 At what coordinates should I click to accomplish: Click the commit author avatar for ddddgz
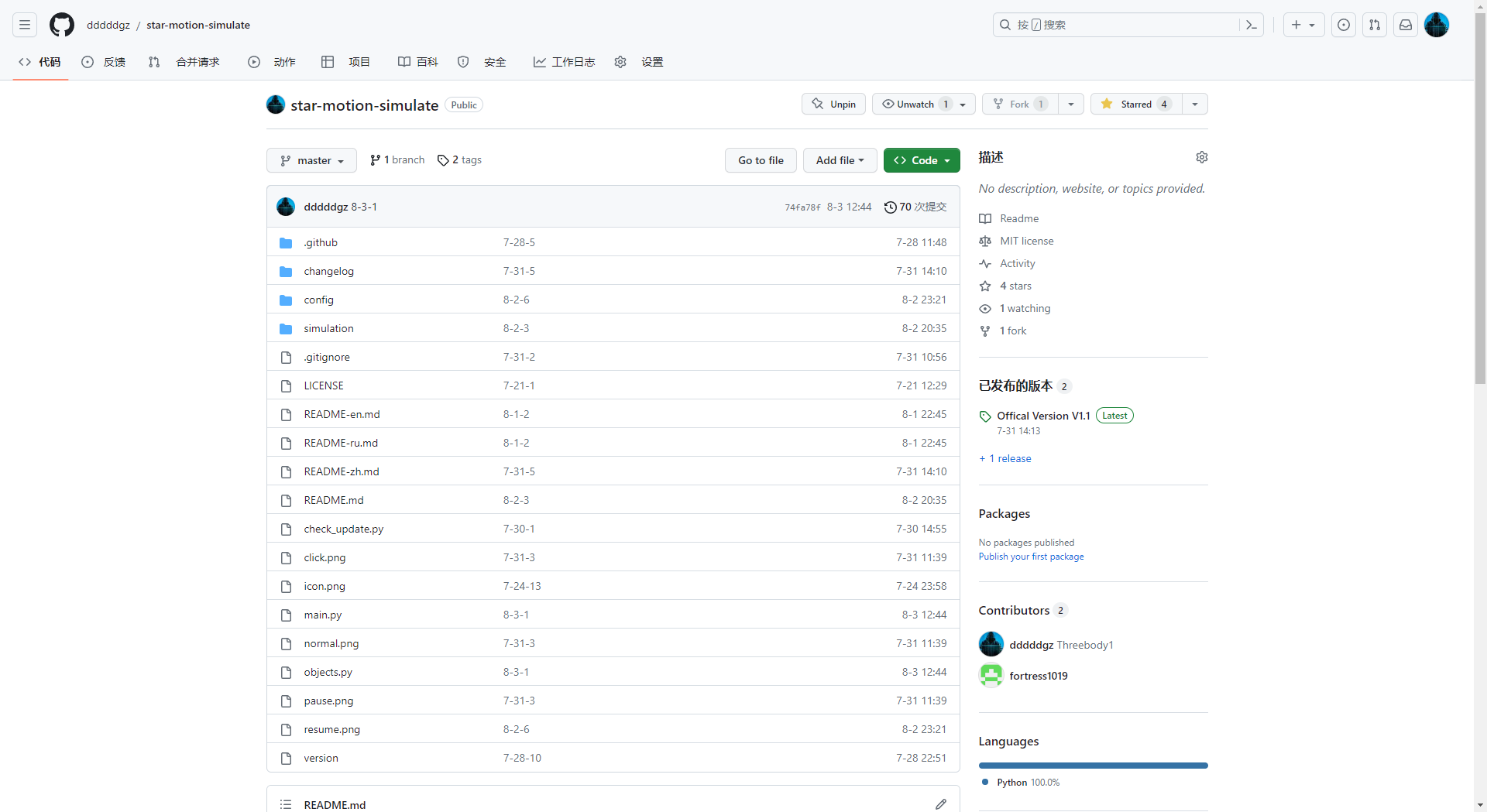coord(286,207)
